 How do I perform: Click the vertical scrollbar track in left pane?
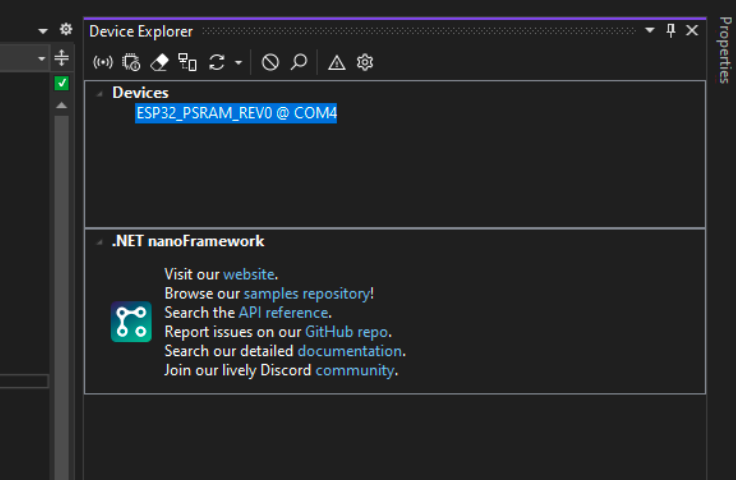(x=61, y=298)
